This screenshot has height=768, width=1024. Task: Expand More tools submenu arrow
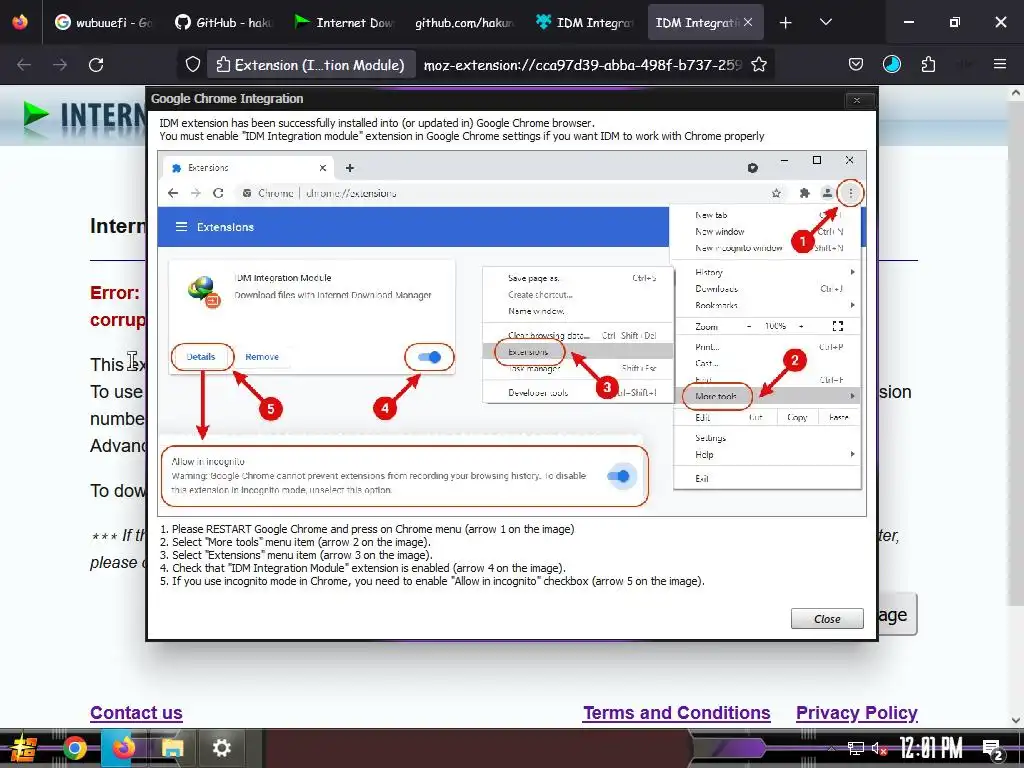tap(853, 396)
